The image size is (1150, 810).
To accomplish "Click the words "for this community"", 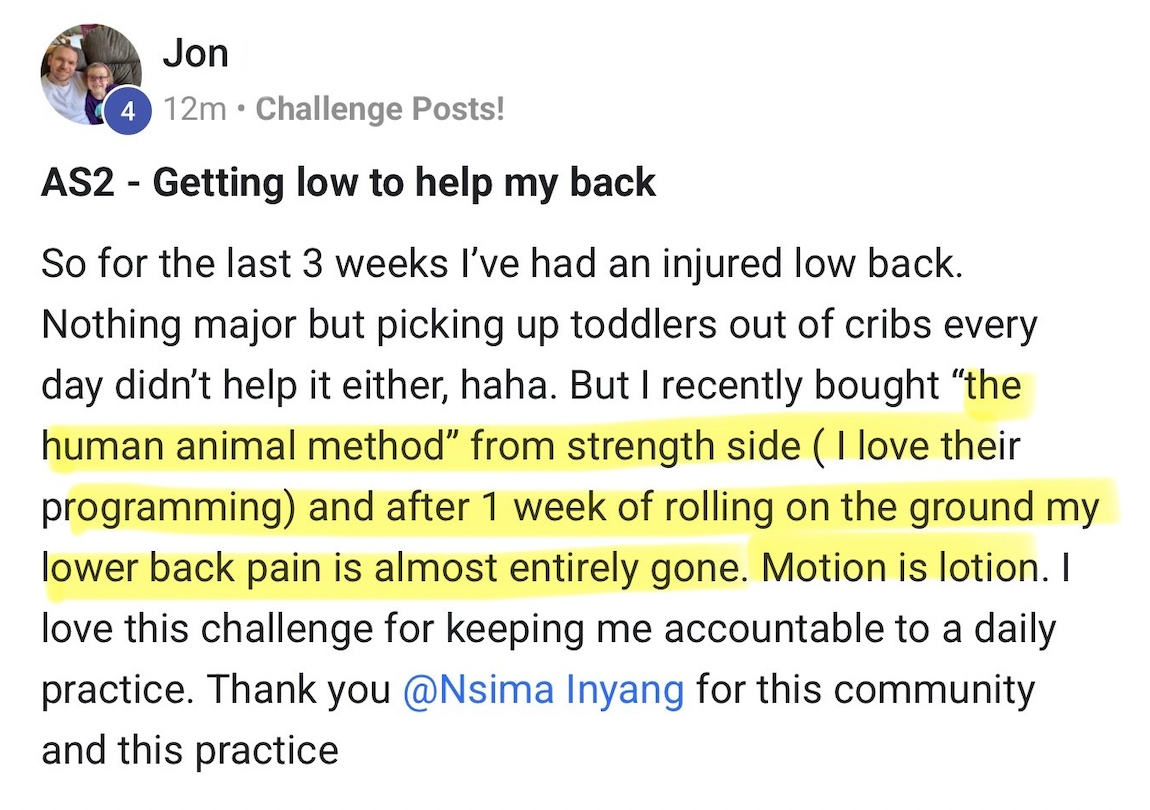I will click(865, 690).
